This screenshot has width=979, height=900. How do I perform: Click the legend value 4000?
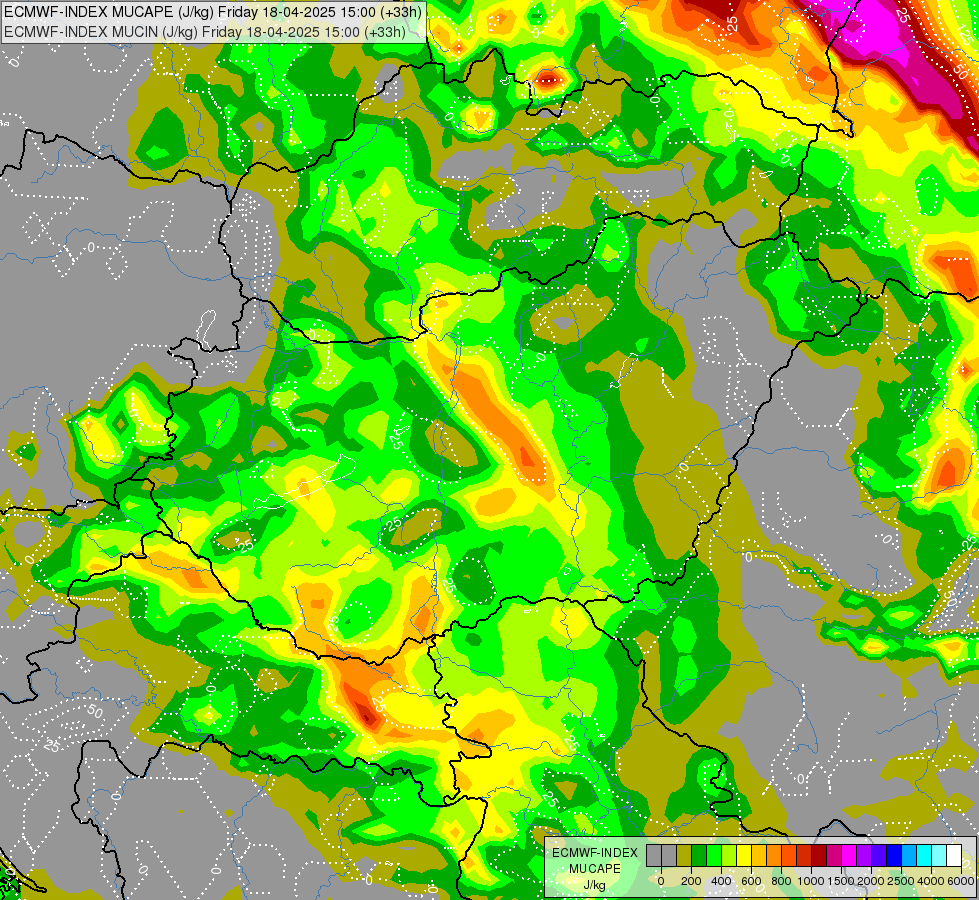click(932, 881)
